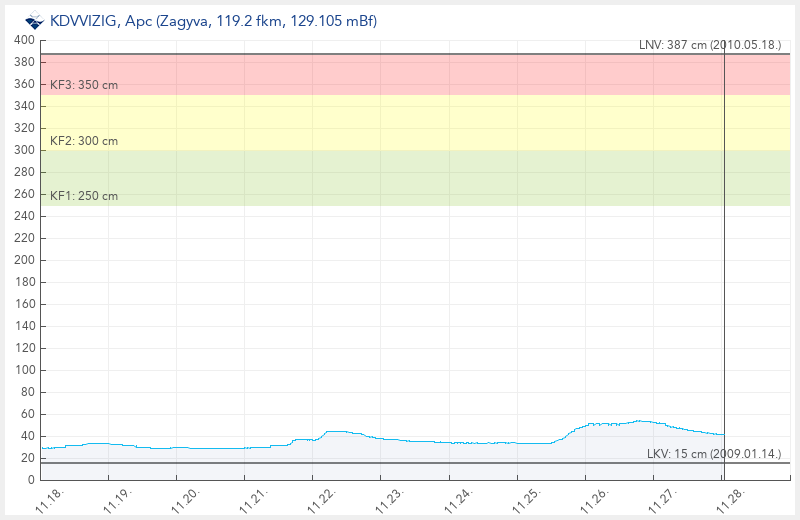Viewport: 800px width, 520px height.
Task: Click the 11.20. date label on x-axis
Action: tap(186, 499)
